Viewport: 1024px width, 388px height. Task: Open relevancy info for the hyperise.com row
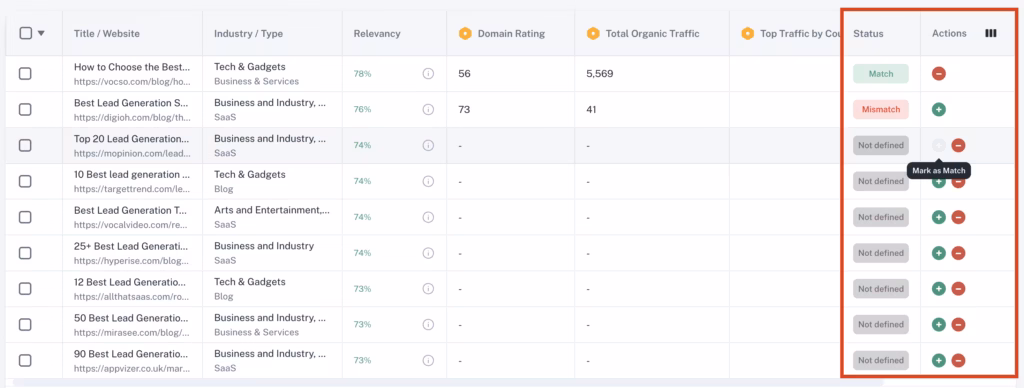(428, 253)
